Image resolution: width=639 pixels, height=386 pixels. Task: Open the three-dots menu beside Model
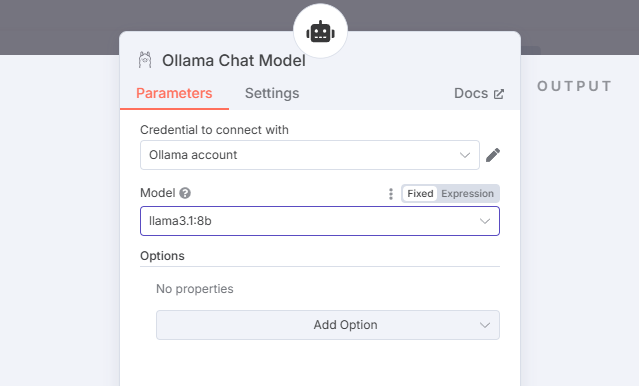[390, 194]
